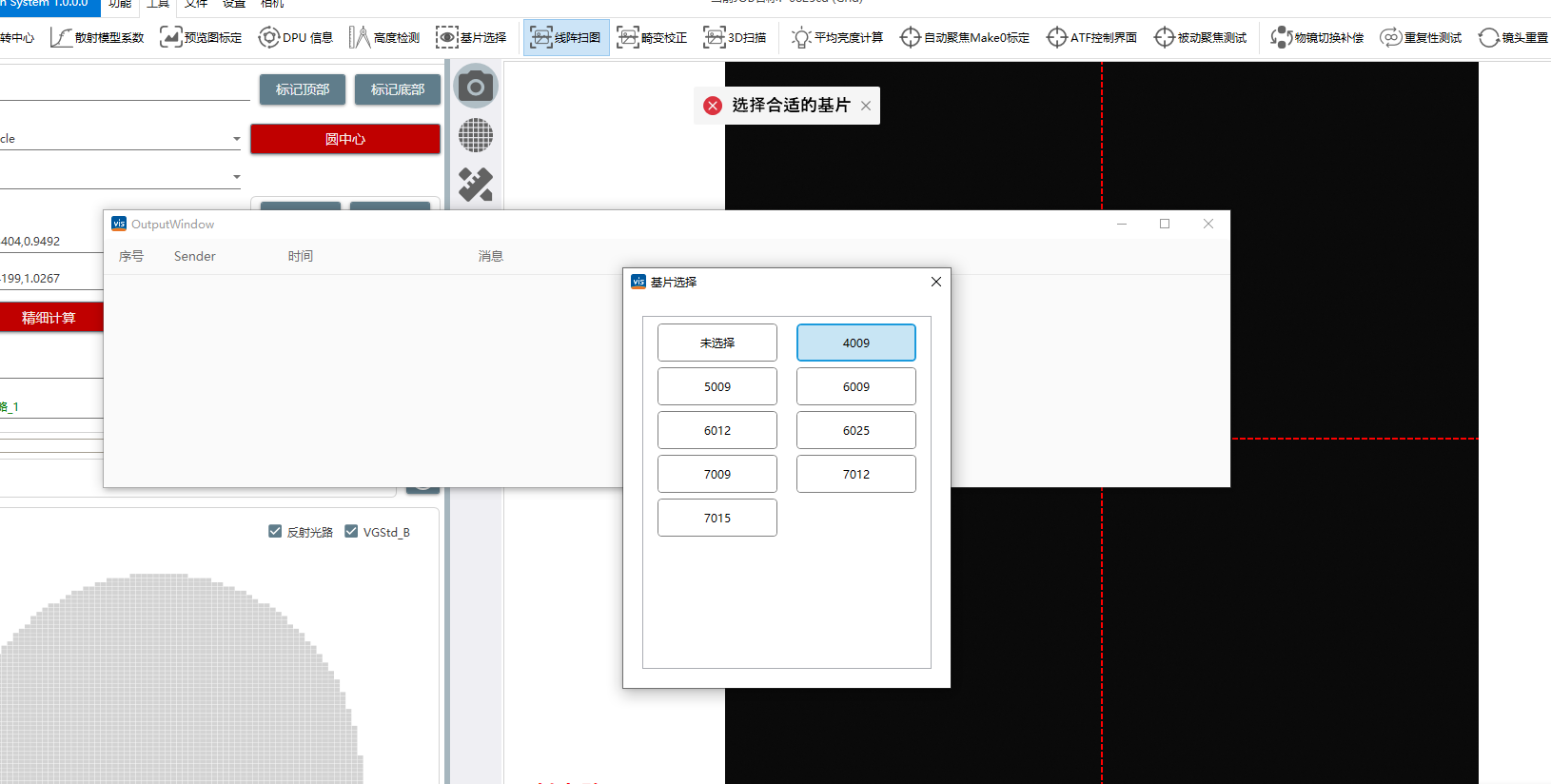
Task: Activate the 线阵扫图 scan tool
Action: pyautogui.click(x=566, y=38)
